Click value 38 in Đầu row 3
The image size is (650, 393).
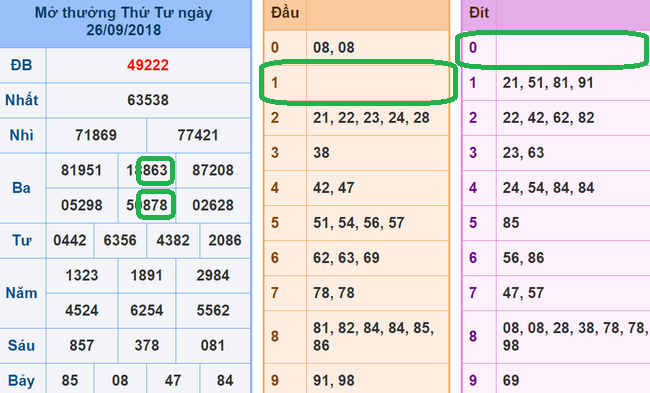[321, 153]
